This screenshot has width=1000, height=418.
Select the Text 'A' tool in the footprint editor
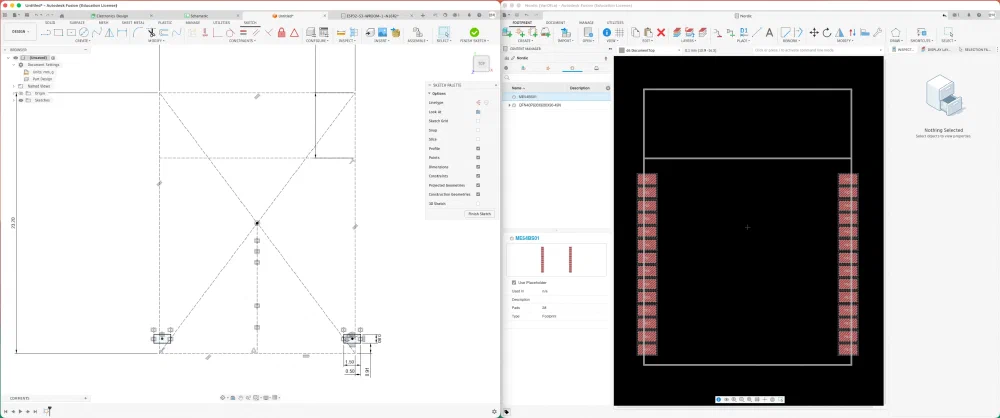click(x=769, y=32)
